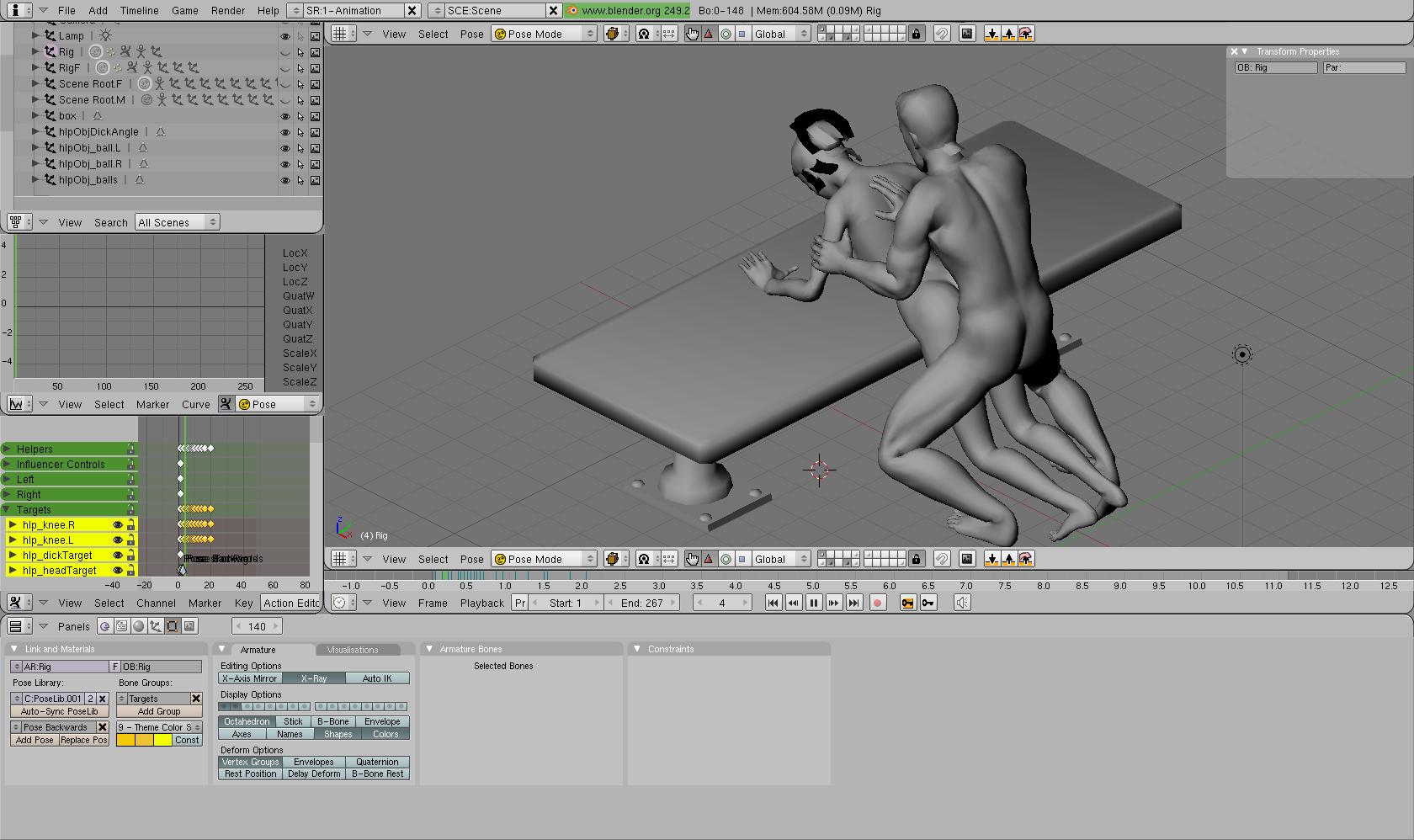Viewport: 1414px width, 840px height.
Task: Click the red record button in timeline
Action: 877,603
